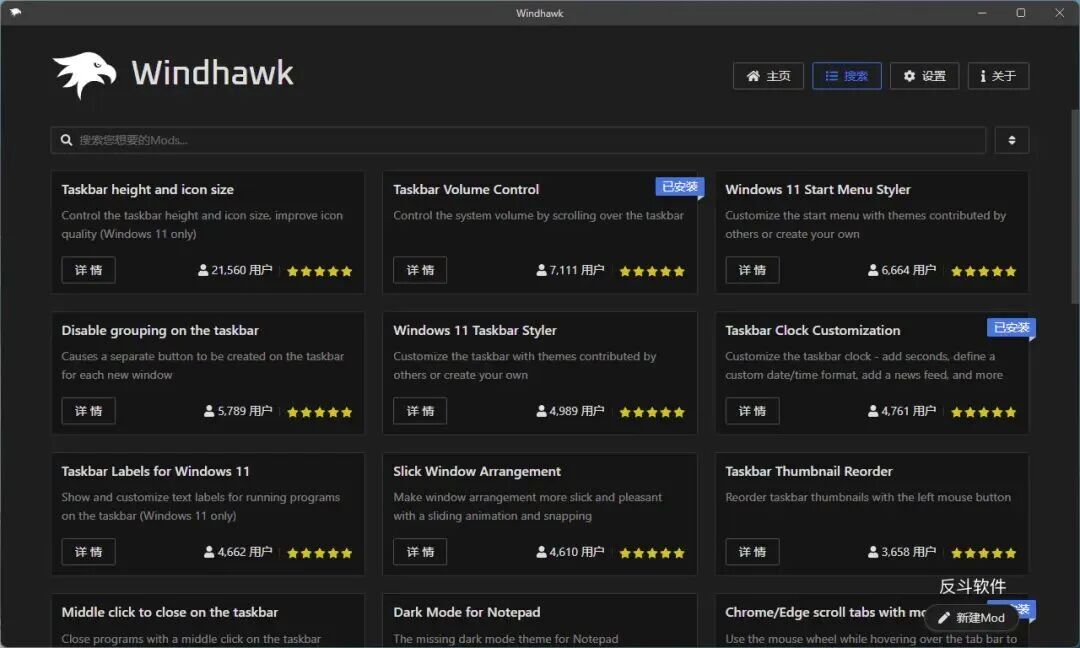This screenshot has height=648, width=1080.
Task: Open details for Windows 11 Taskbar Styler
Action: pos(420,411)
